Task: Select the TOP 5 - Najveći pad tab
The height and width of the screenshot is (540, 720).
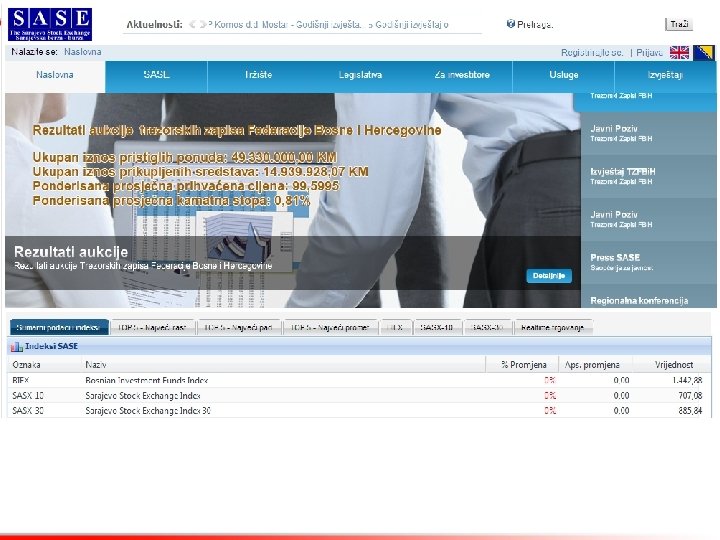Action: click(239, 327)
